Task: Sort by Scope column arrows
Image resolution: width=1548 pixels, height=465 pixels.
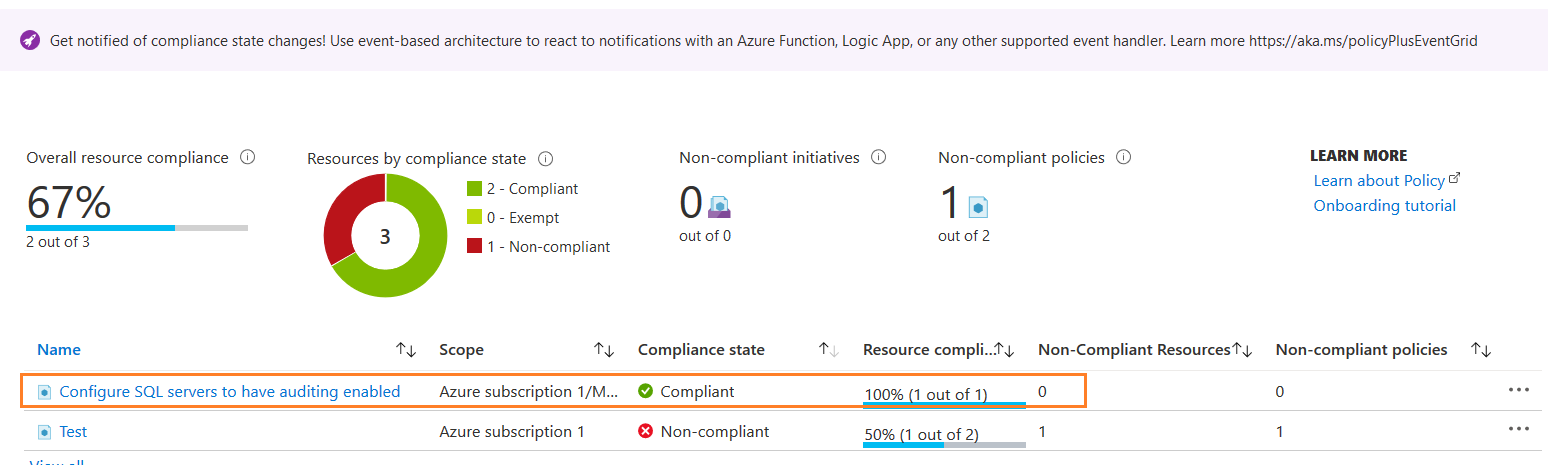Action: point(604,350)
